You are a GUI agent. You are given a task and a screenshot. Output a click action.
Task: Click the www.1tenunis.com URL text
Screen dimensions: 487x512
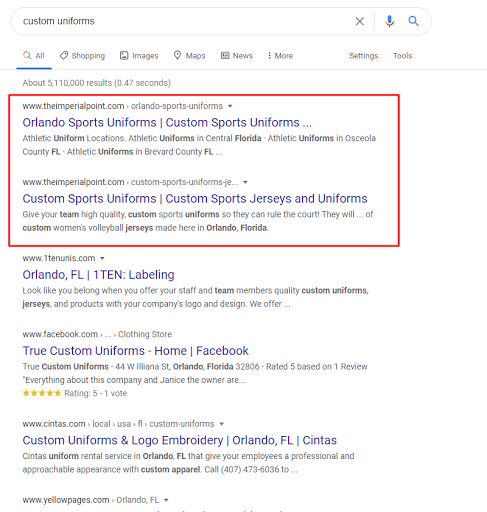point(59,258)
